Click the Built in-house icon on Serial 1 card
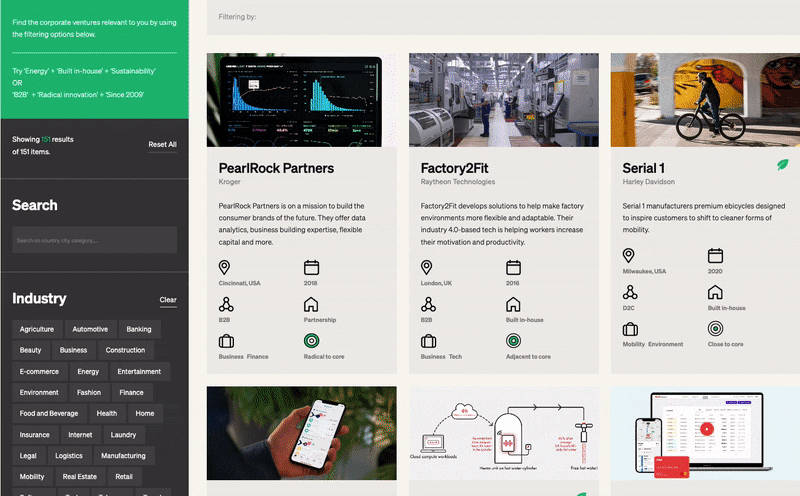 pos(715,292)
